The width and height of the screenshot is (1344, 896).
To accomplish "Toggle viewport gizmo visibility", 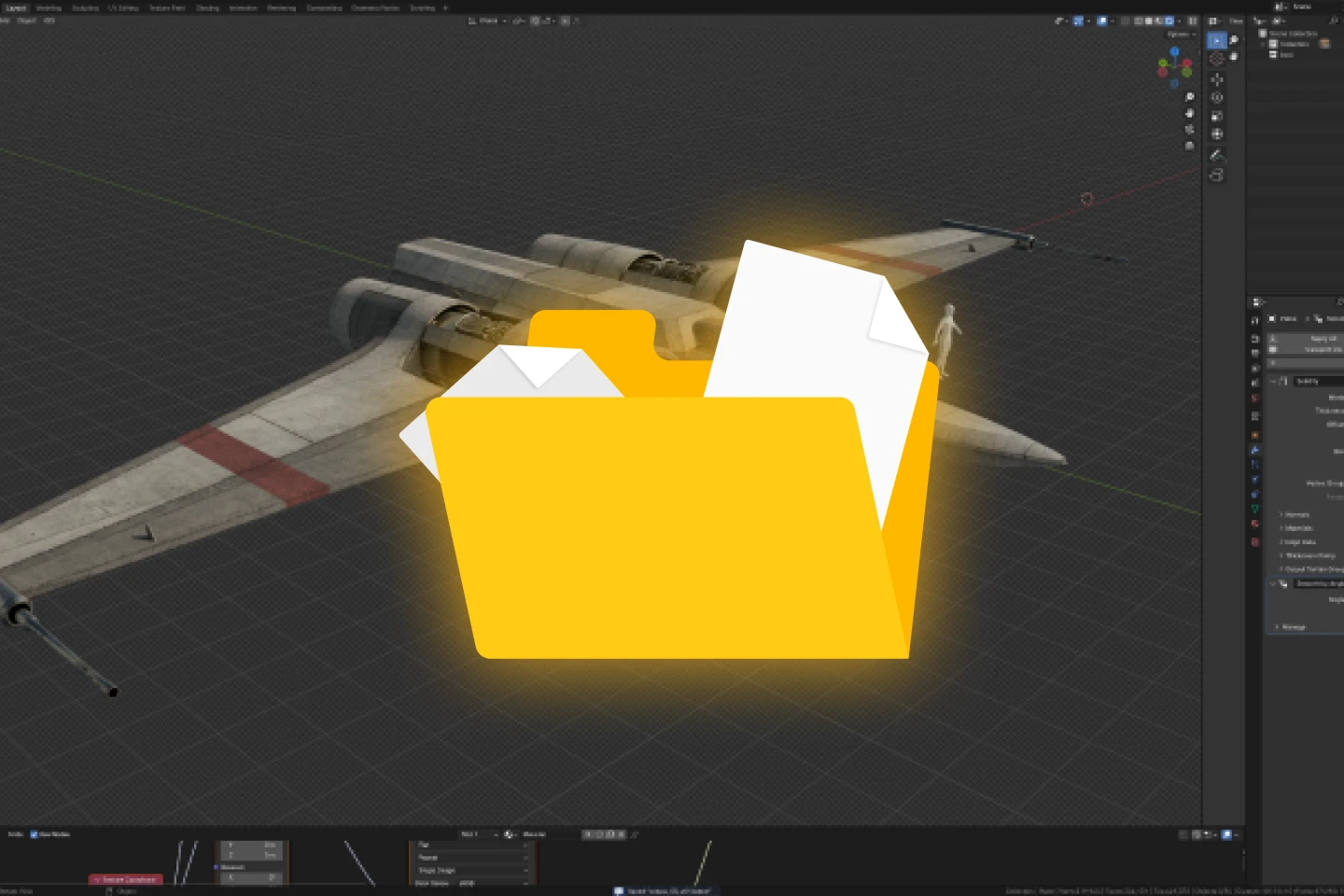I will 1078,21.
